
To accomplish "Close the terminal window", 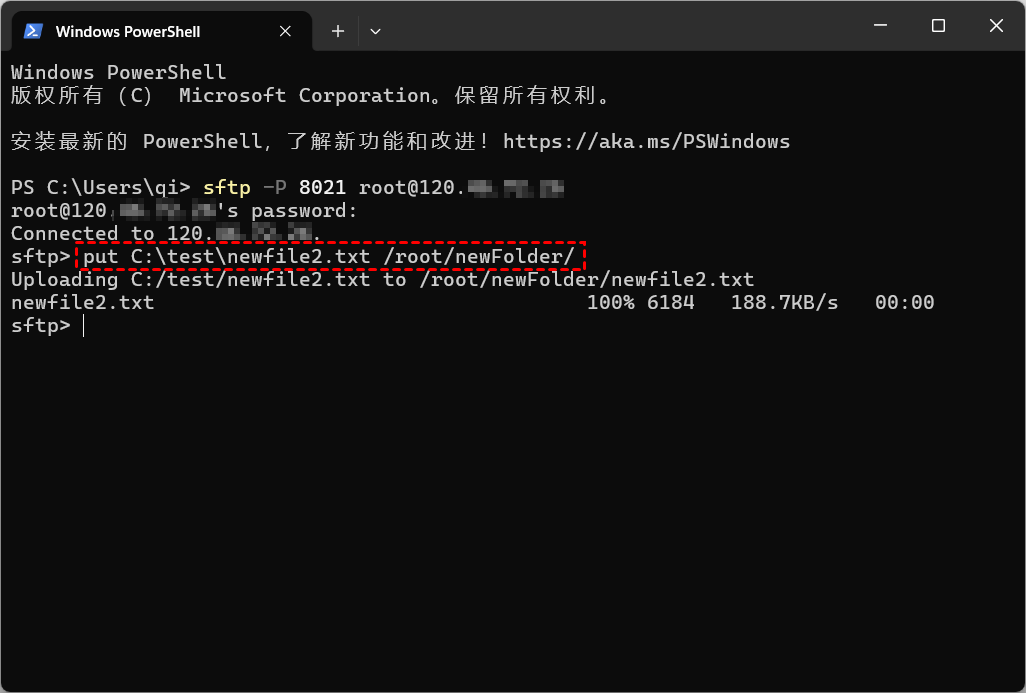I will click(996, 26).
